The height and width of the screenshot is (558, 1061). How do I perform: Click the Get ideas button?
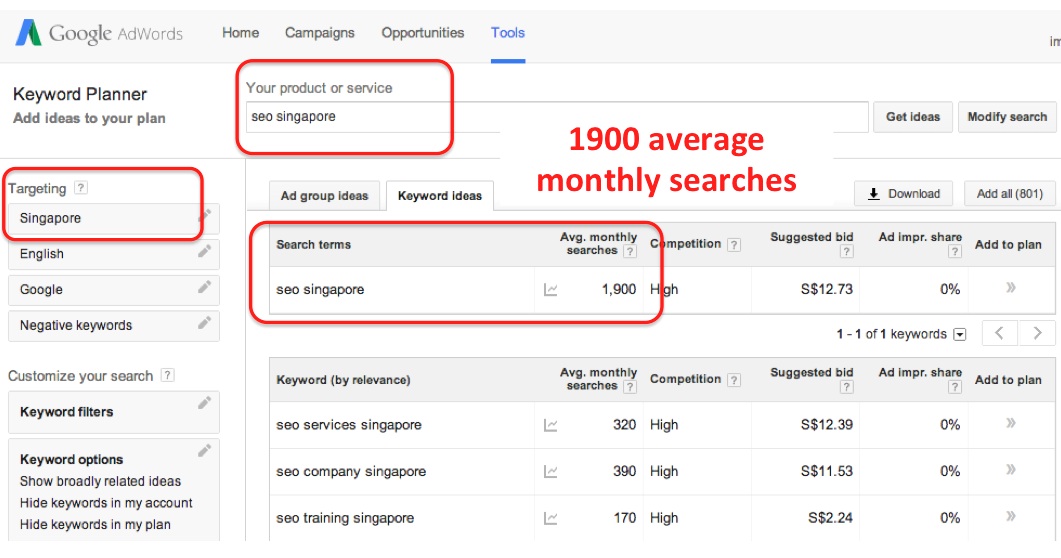pos(913,117)
